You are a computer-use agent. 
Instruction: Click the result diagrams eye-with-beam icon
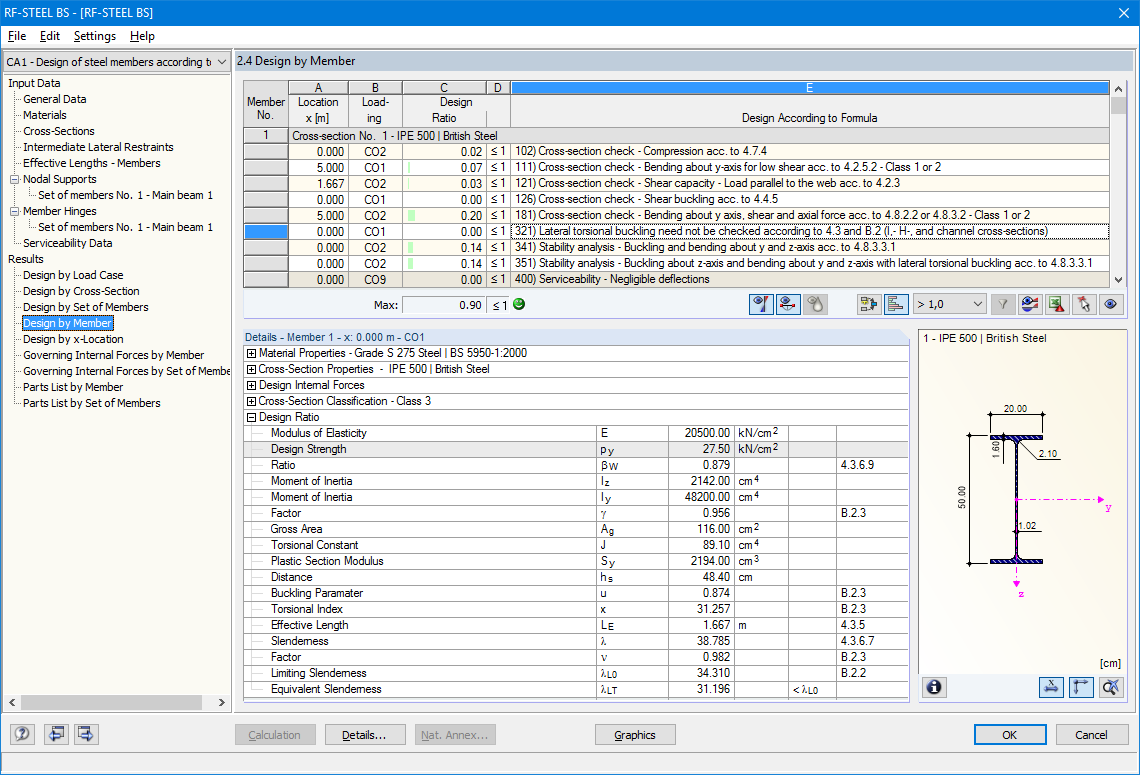[x=1029, y=305]
